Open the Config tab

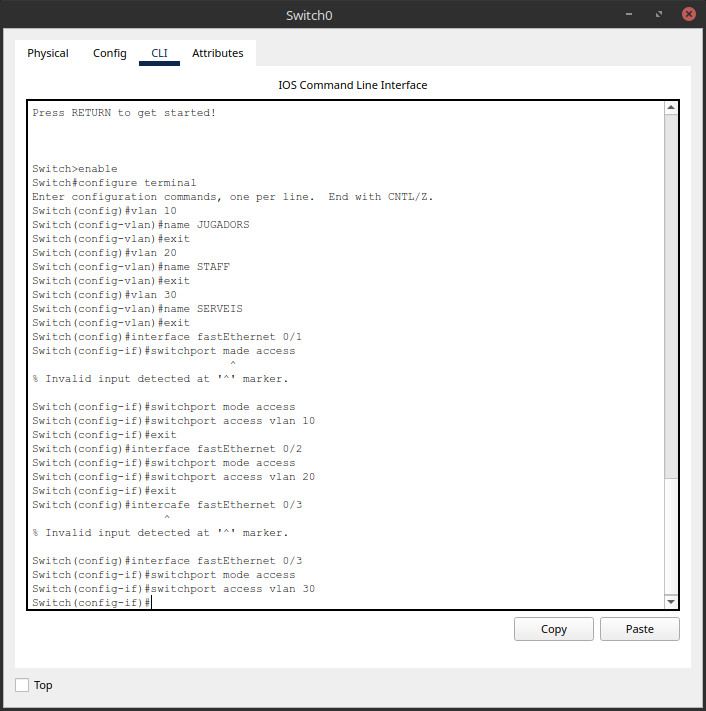(110, 53)
